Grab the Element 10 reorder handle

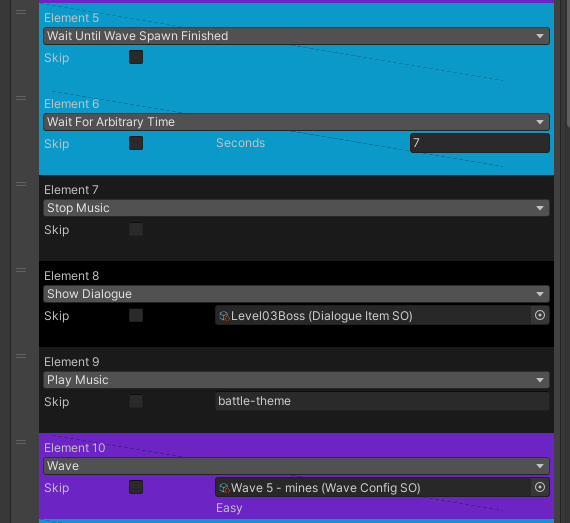point(21,442)
